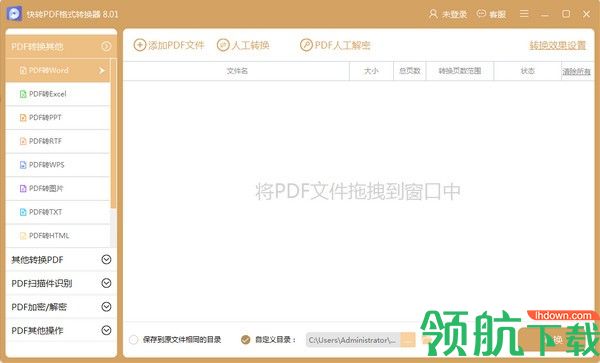Viewport: 600px width, 363px height.
Task: Click the 转换页数范围 column header
Action: point(460,71)
